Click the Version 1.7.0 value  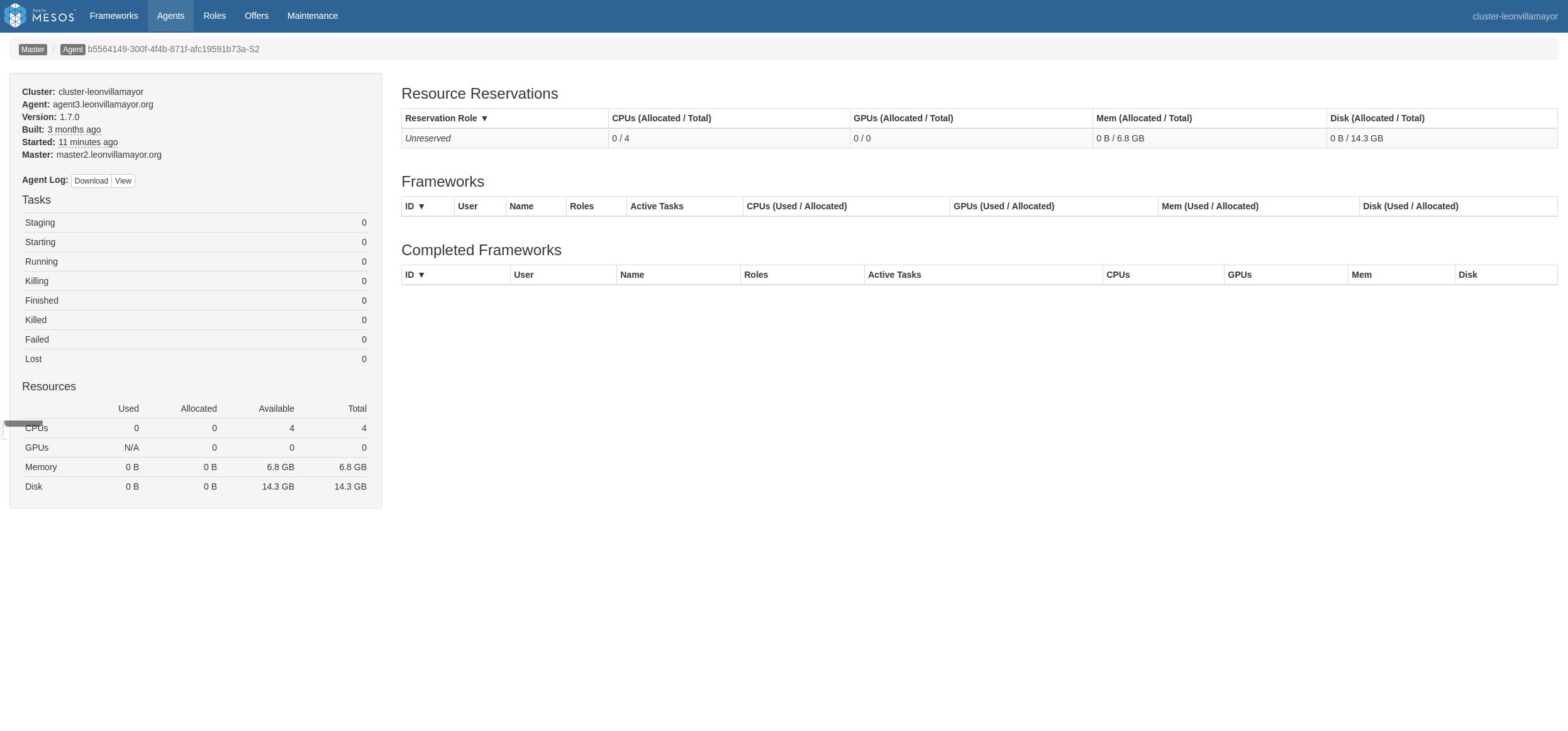coord(70,117)
